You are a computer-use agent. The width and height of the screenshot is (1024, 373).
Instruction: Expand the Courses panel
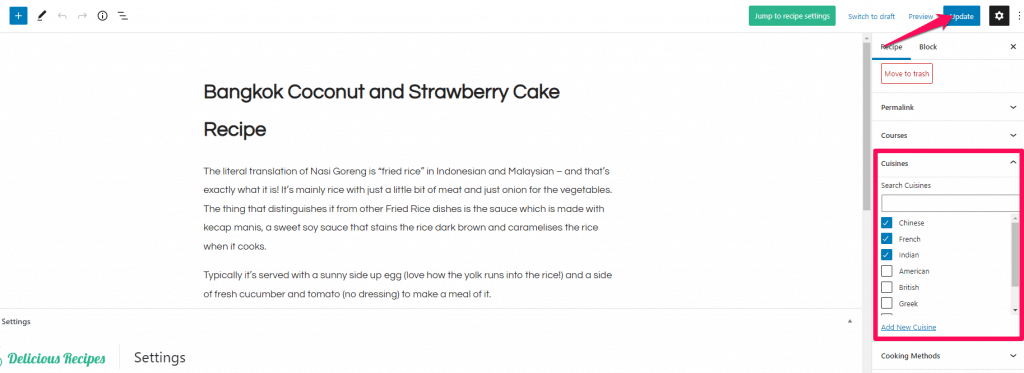948,135
